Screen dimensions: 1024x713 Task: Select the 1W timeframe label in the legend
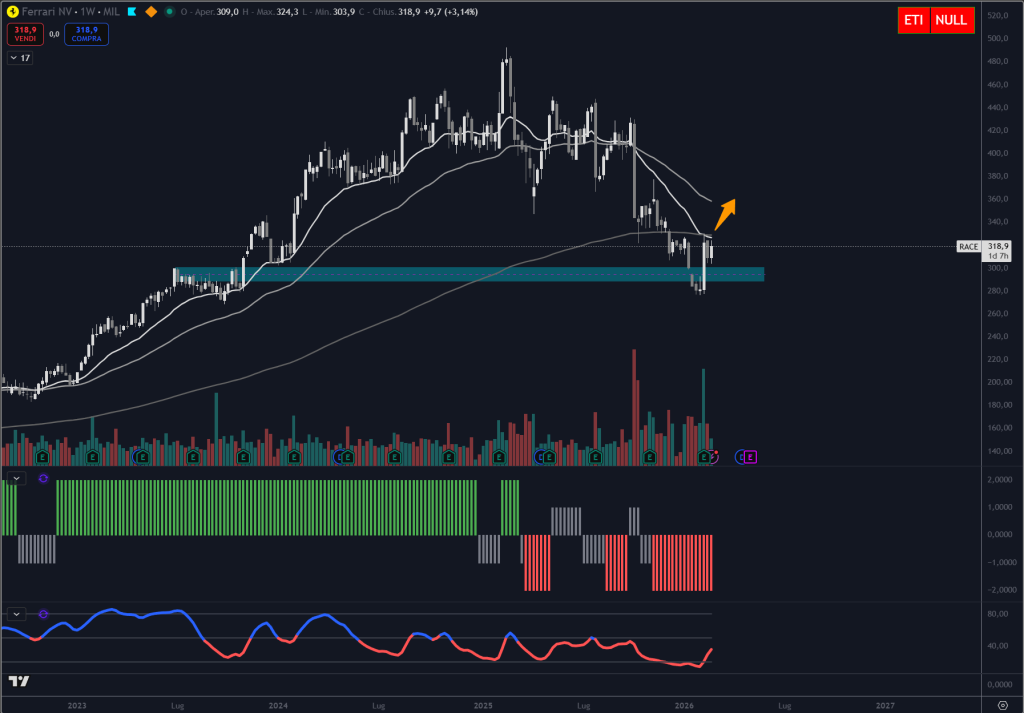[86, 11]
